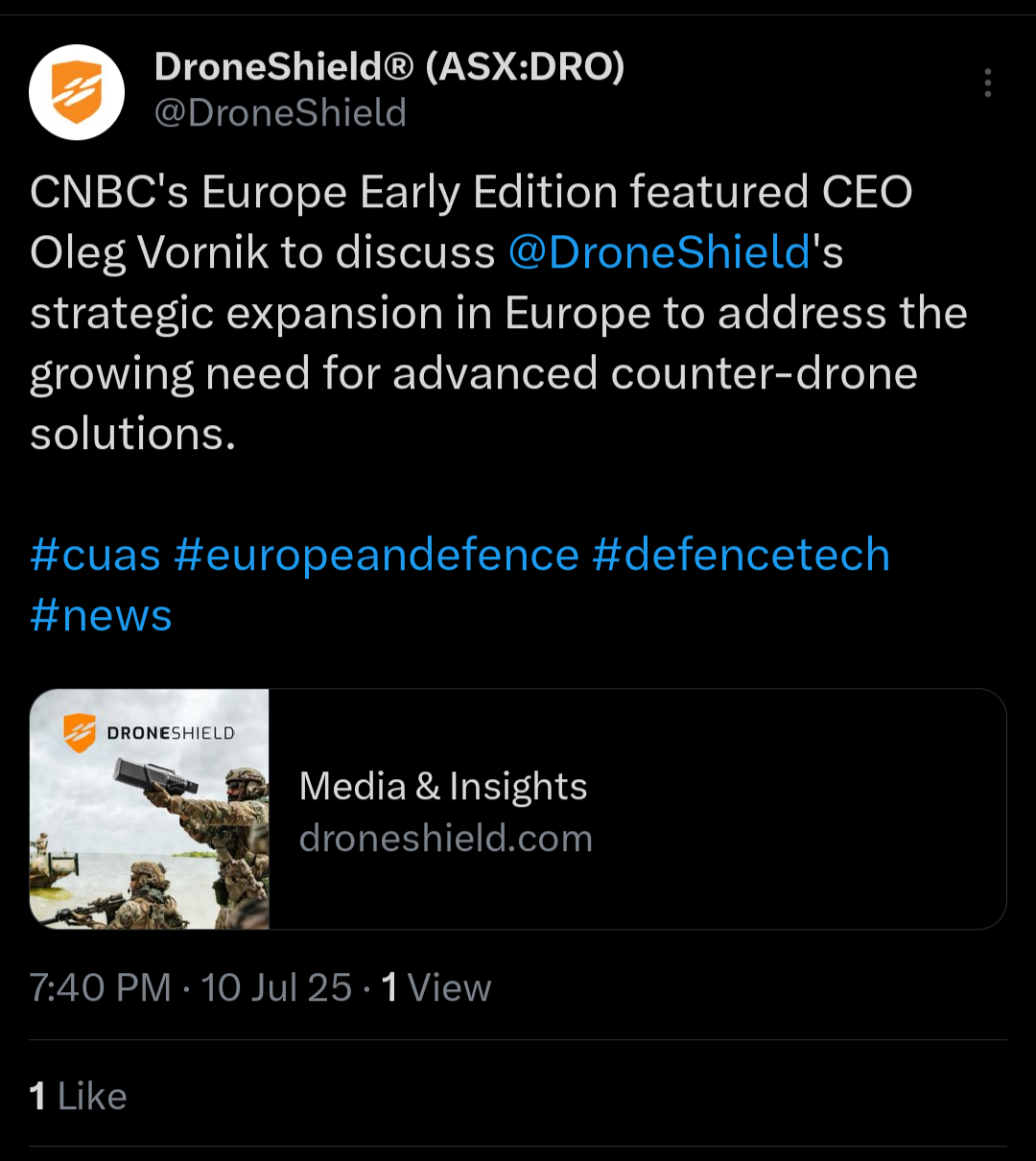This screenshot has height=1161, width=1036.
Task: Show who liked via 1 Like
Action: coord(79,1096)
